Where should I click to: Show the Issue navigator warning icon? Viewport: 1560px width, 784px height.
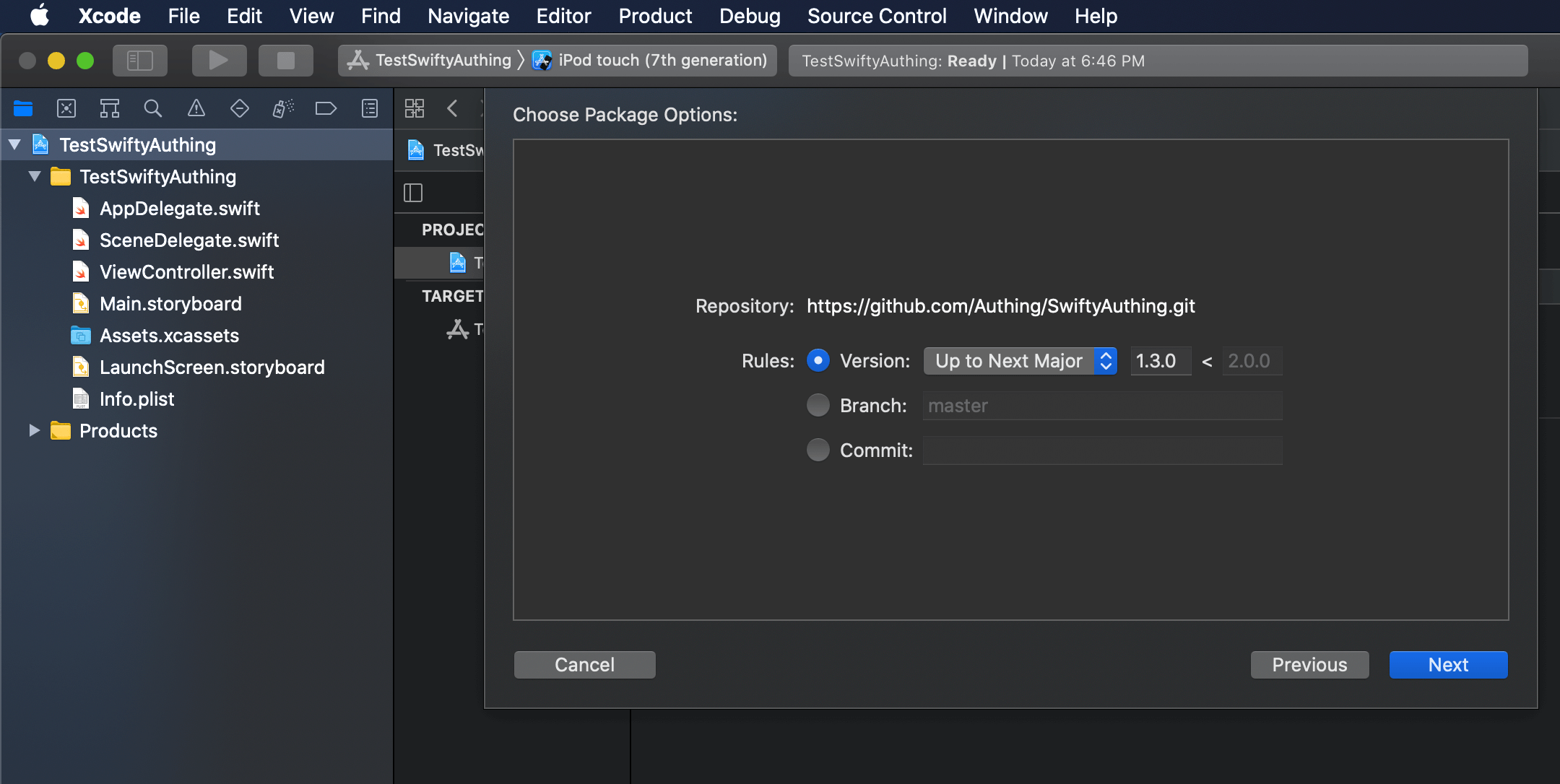pos(196,109)
